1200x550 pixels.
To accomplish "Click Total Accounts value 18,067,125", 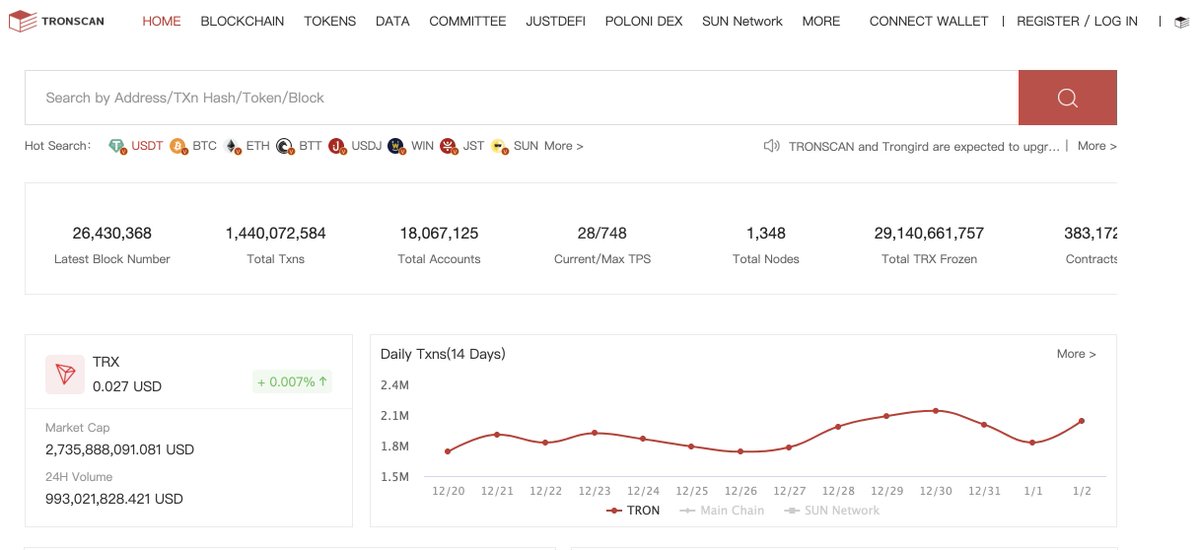I will 439,233.
